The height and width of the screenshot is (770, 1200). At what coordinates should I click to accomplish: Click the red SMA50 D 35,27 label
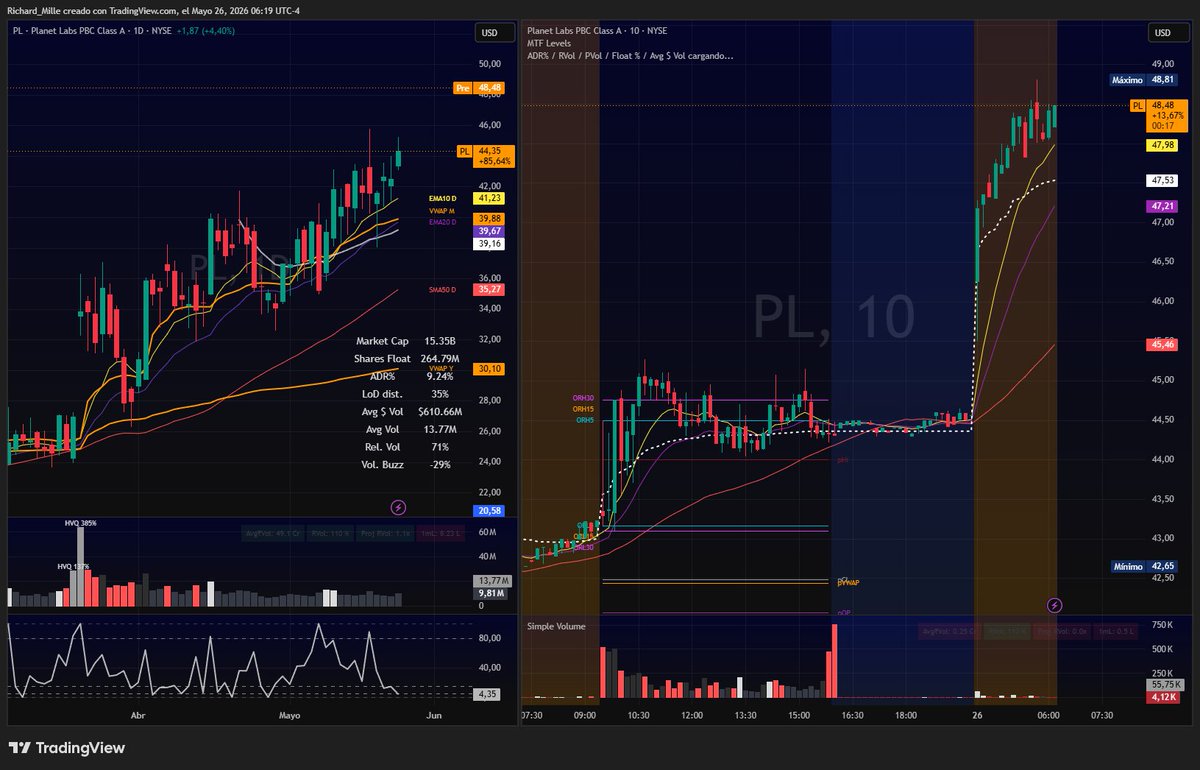468,289
